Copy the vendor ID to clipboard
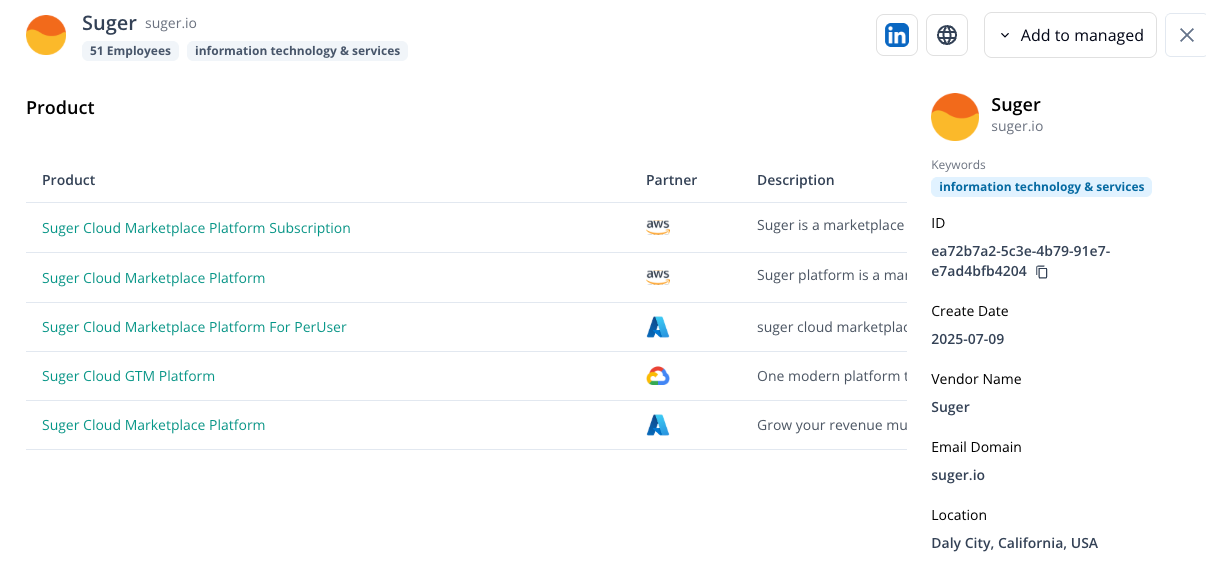Viewport: 1206px width, 568px height. click(x=1042, y=272)
